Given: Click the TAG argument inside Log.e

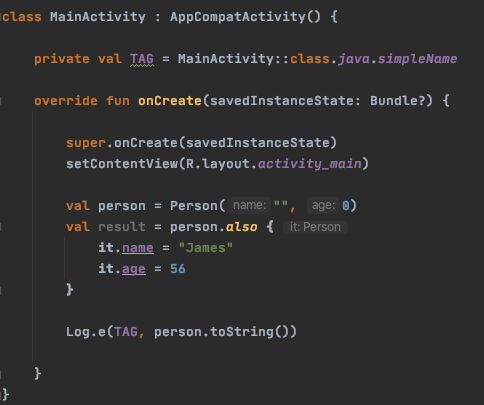Looking at the screenshot, I should click(x=126, y=332).
